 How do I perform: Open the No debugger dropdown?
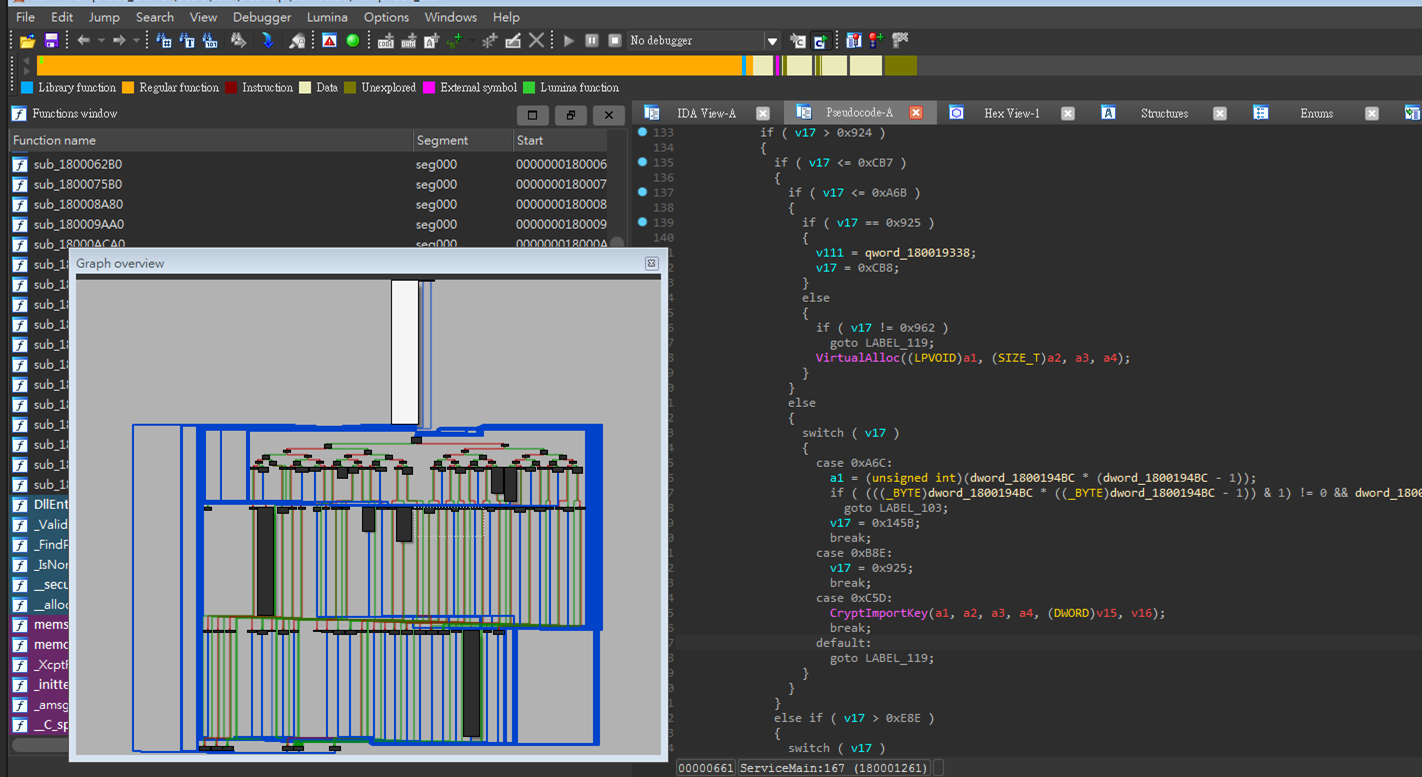pos(772,41)
